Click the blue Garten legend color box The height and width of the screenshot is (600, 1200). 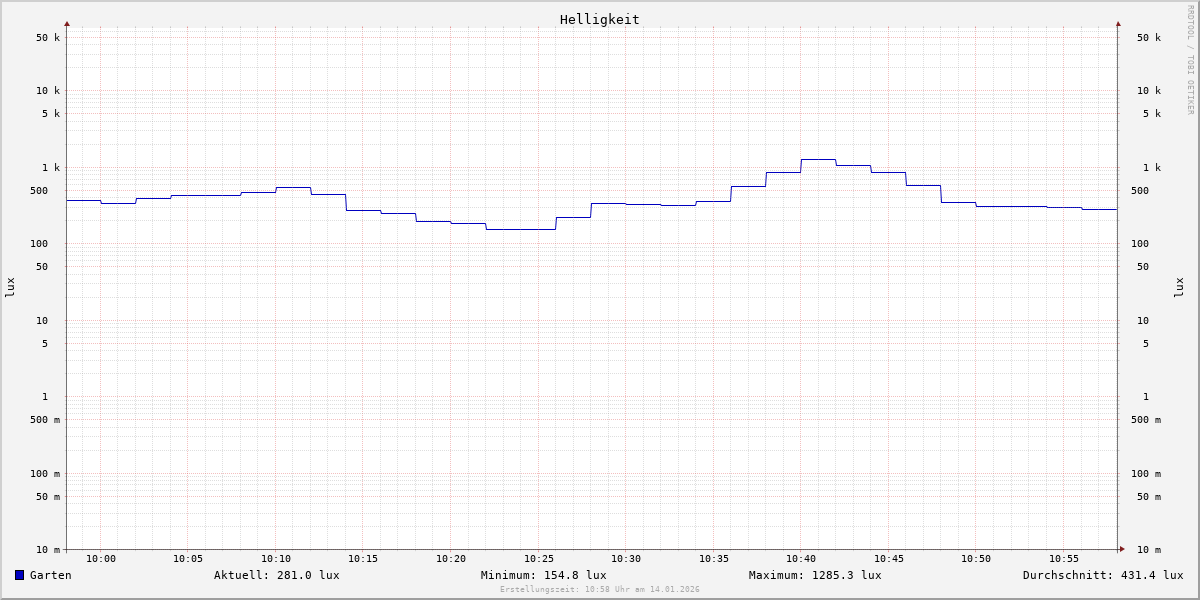coord(19,575)
